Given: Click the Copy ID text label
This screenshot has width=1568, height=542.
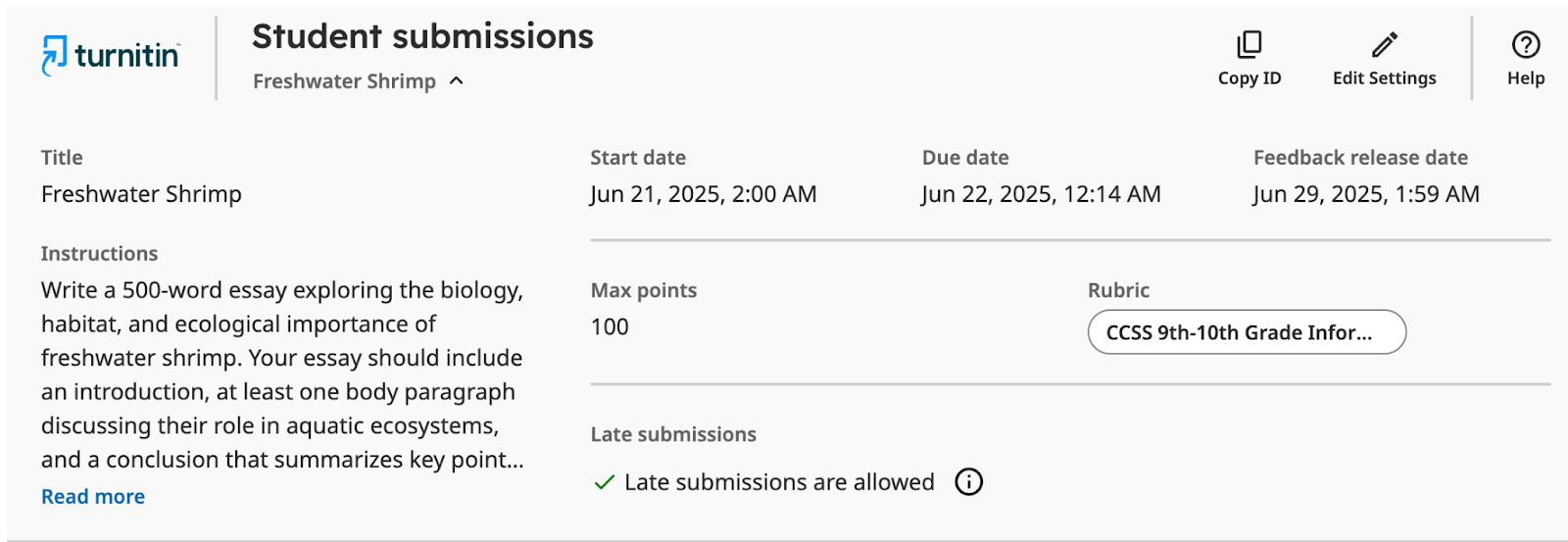Looking at the screenshot, I should click(x=1249, y=78).
